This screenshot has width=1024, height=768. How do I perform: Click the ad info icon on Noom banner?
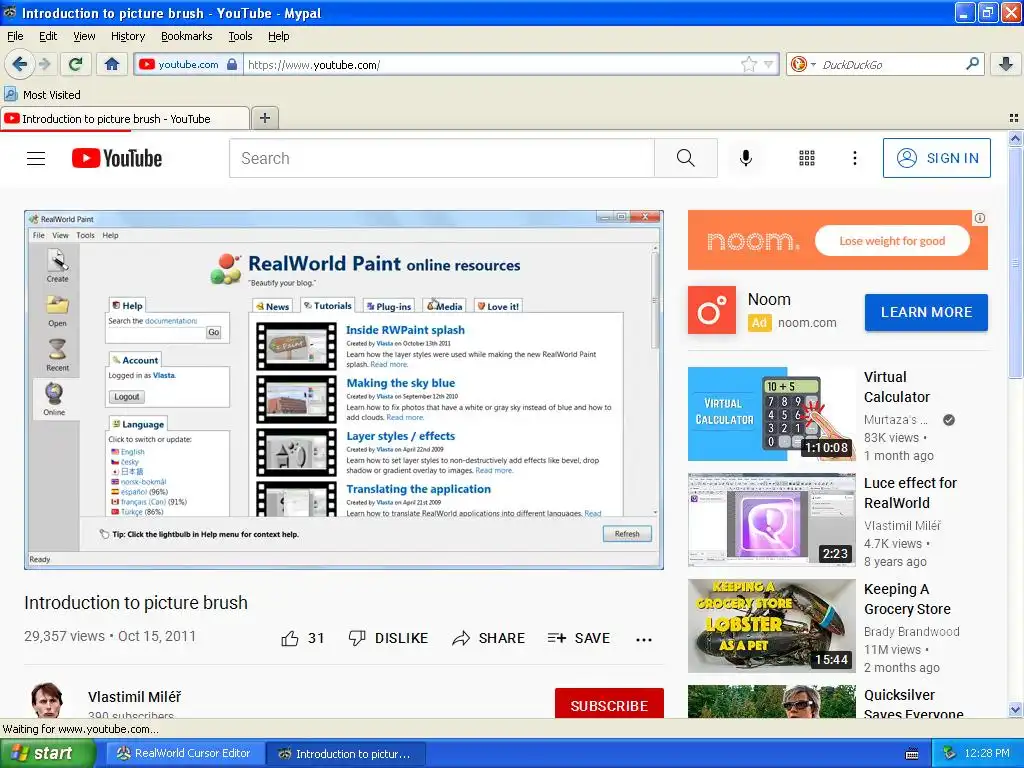(x=980, y=218)
